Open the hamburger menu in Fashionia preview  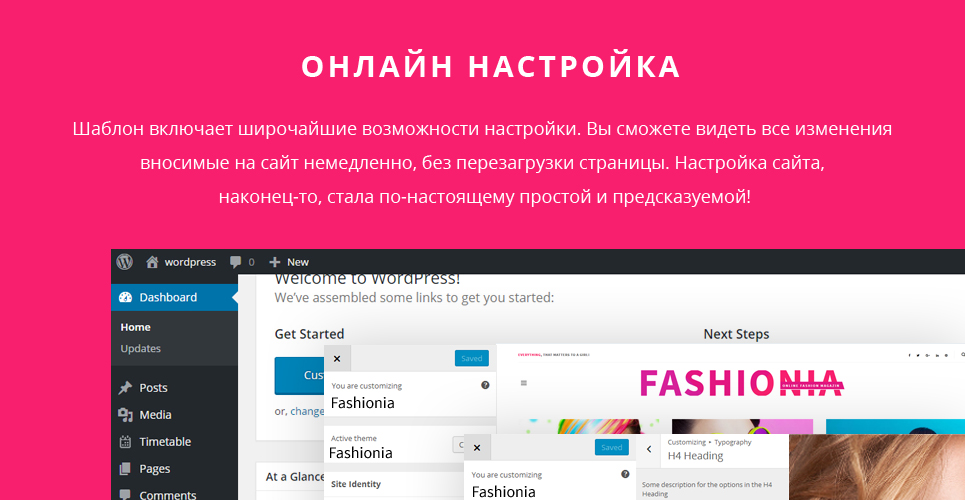[x=524, y=383]
